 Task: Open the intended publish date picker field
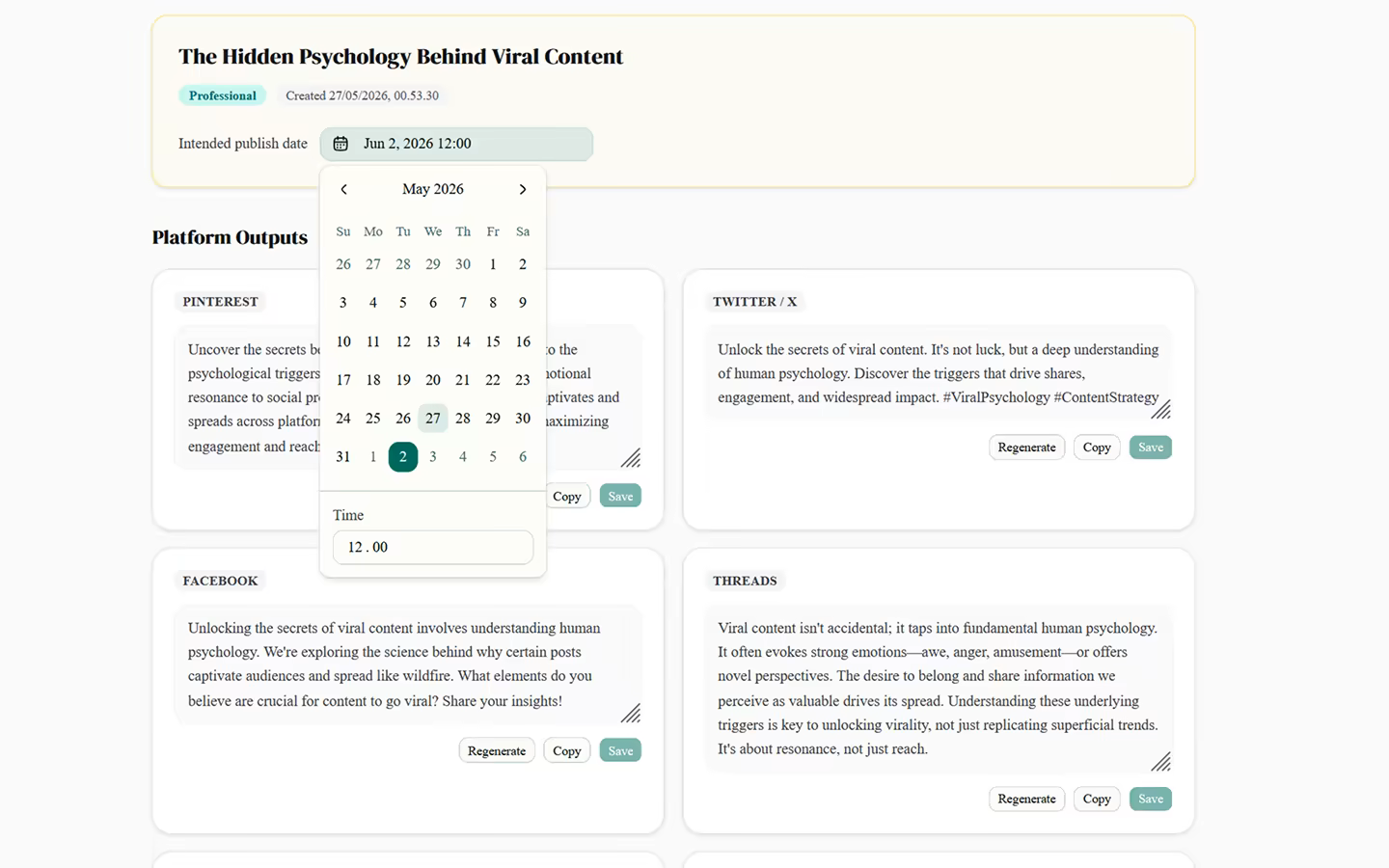[456, 144]
